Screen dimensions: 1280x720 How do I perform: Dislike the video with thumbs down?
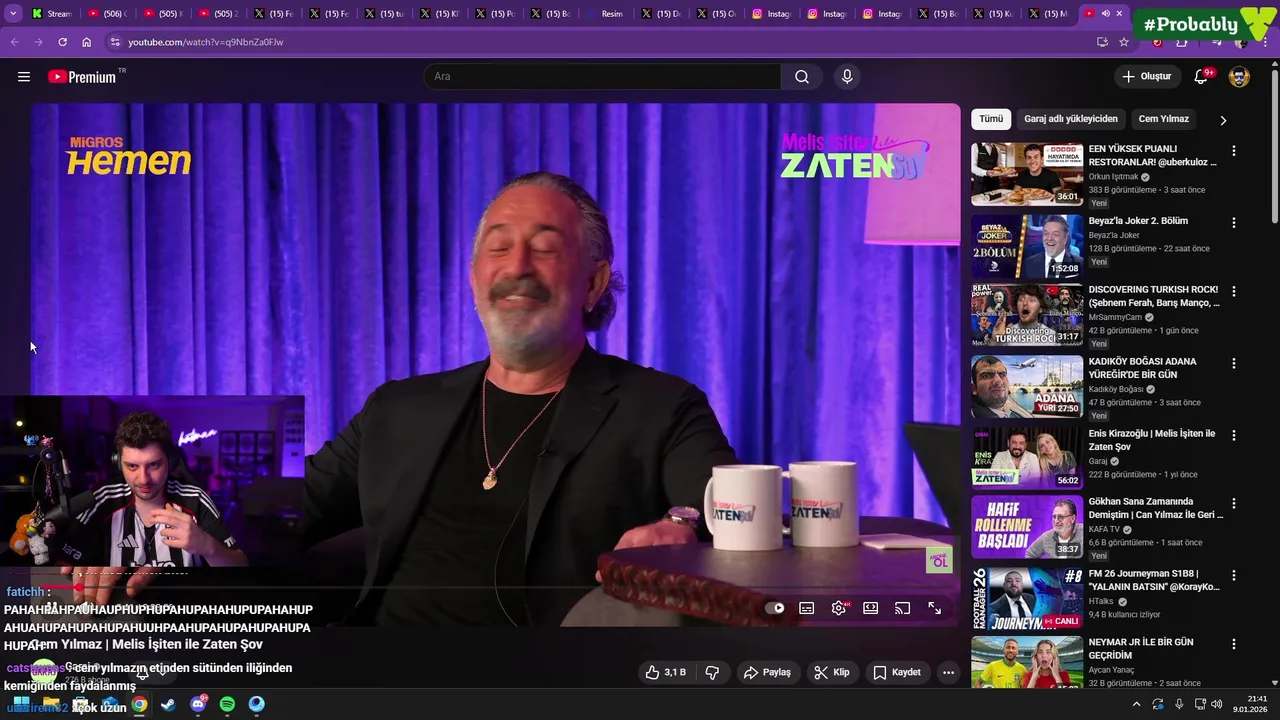click(x=712, y=673)
